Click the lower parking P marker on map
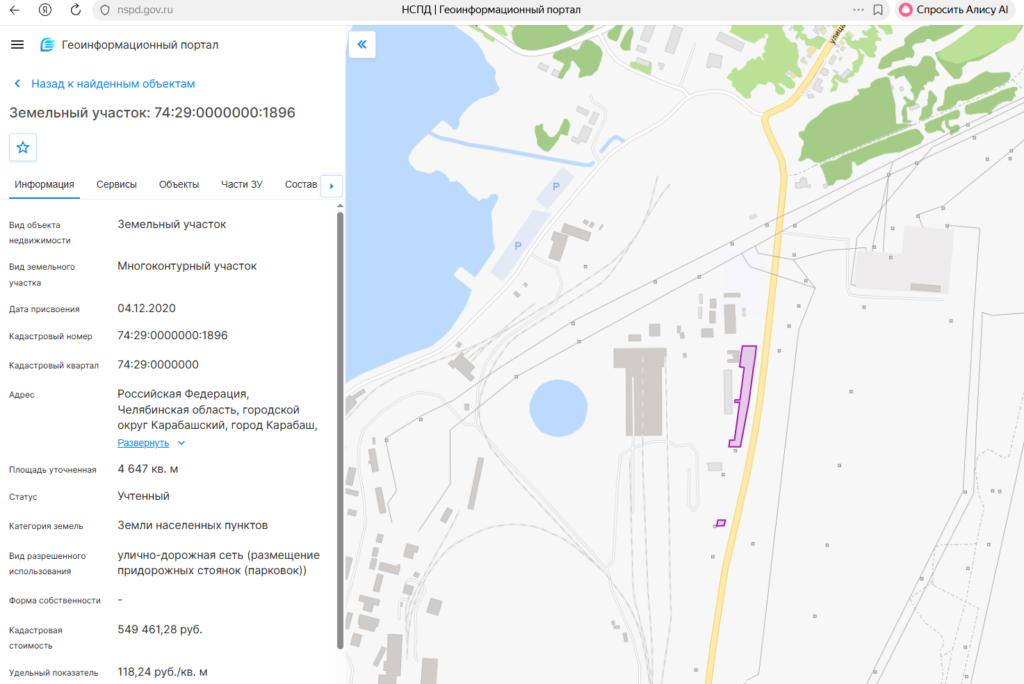 518,246
